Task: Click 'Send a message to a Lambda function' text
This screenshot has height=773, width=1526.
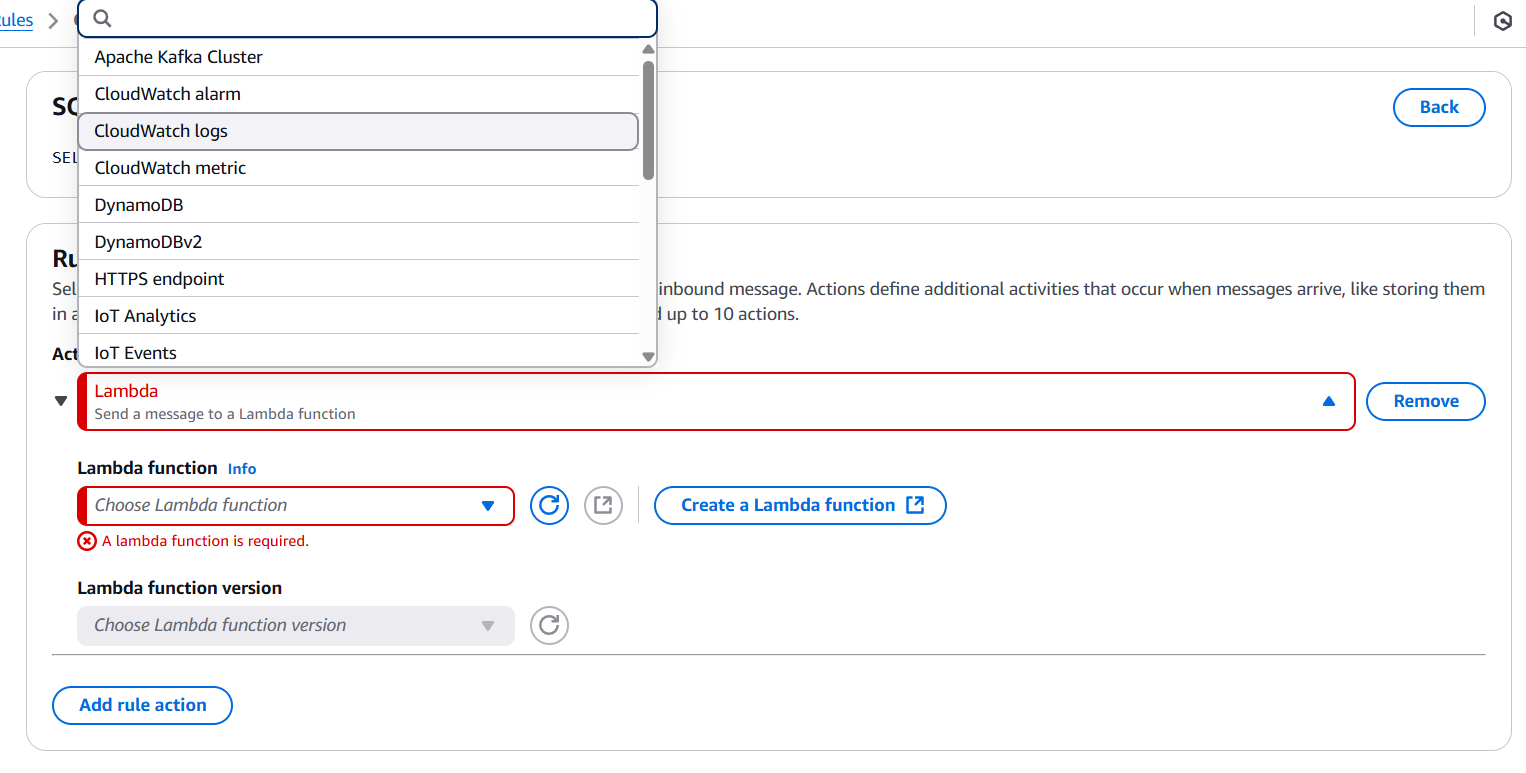Action: pos(225,414)
